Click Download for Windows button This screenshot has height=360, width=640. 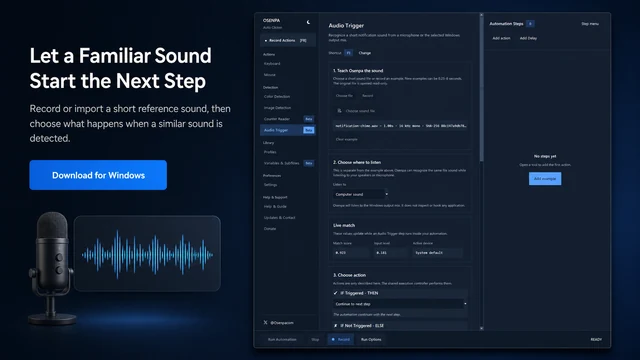[98, 175]
